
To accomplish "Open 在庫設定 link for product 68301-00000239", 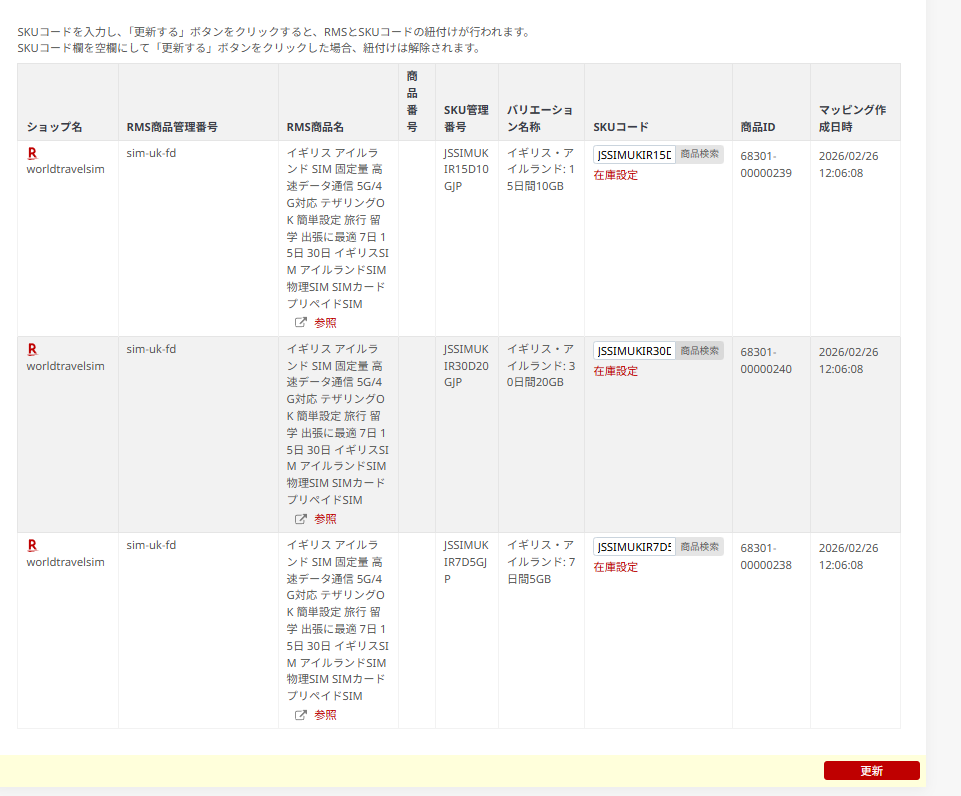I will (x=615, y=175).
